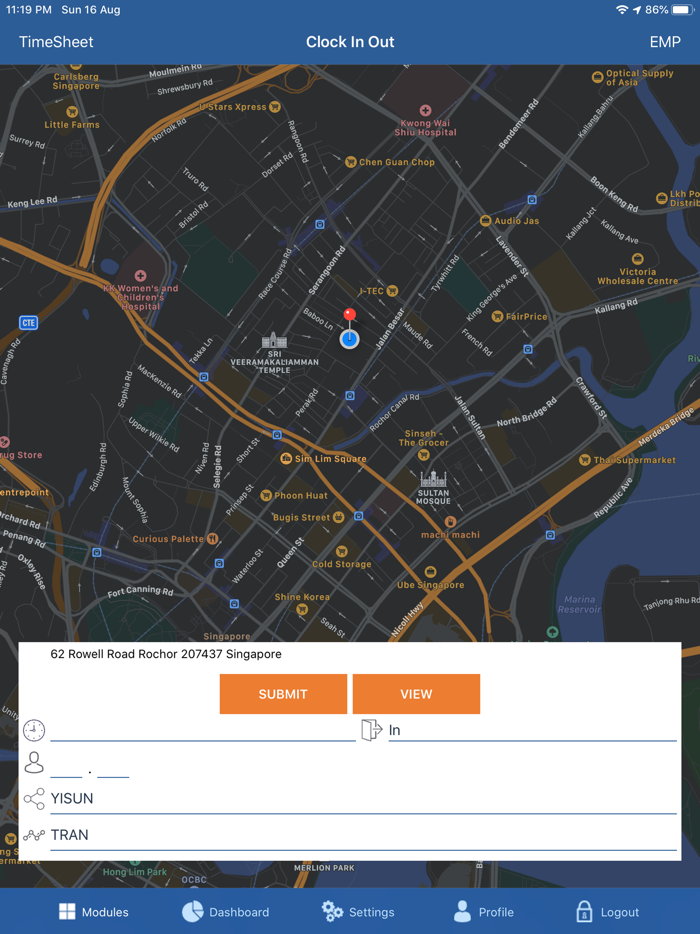700x934 pixels.
Task: Tap the Shine Korea map marker
Action: tap(302, 609)
